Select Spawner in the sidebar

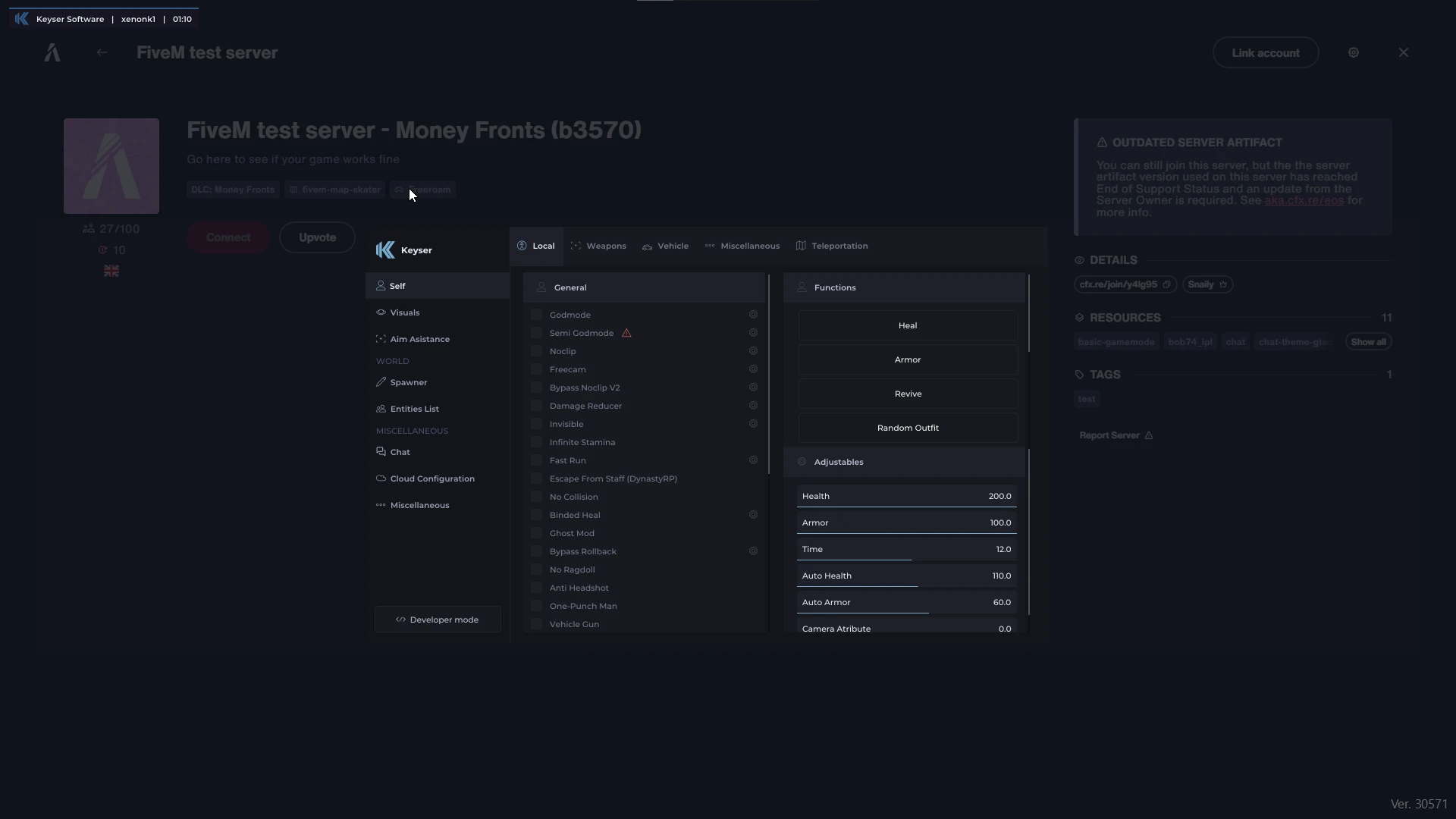pos(438,382)
